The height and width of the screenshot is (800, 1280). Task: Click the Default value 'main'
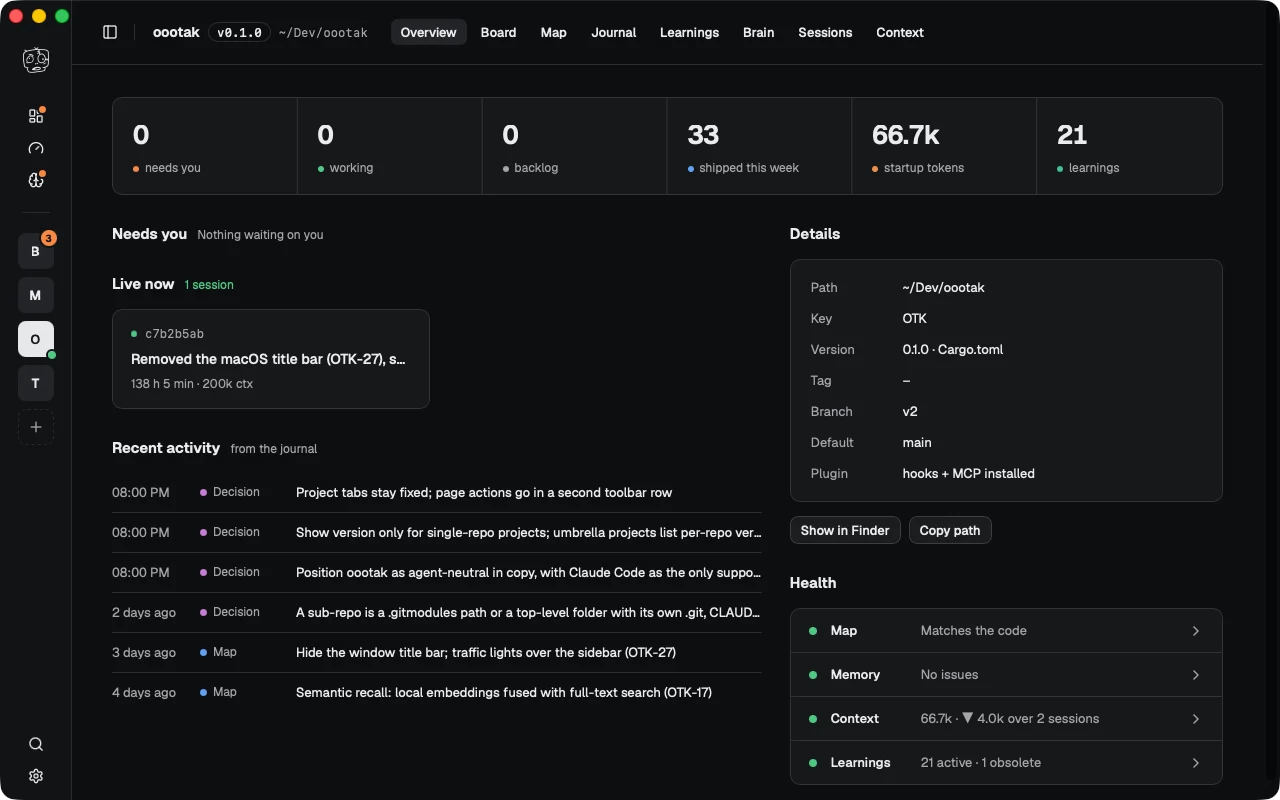click(x=917, y=442)
